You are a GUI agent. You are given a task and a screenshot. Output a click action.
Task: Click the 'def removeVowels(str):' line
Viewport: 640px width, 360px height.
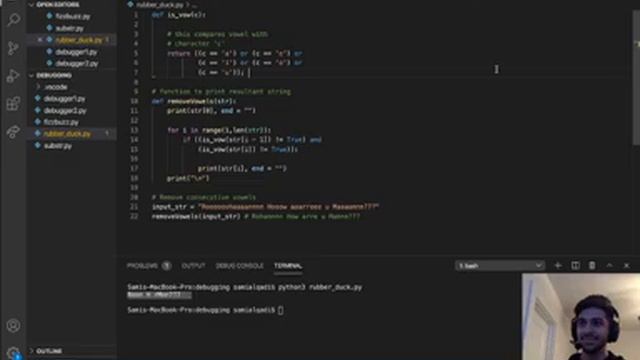click(194, 101)
